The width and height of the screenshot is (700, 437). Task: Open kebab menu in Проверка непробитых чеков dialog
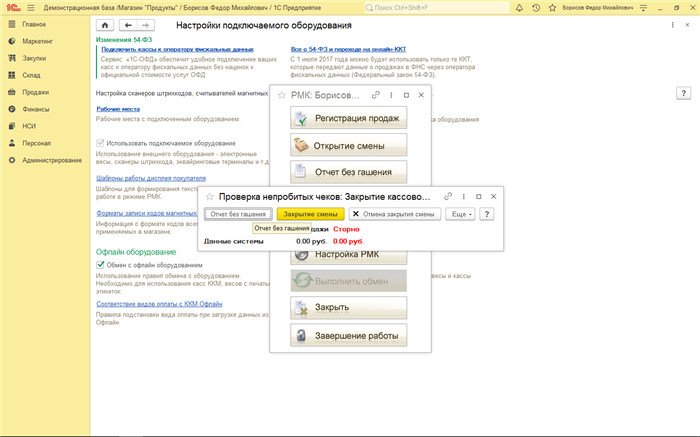tap(463, 196)
